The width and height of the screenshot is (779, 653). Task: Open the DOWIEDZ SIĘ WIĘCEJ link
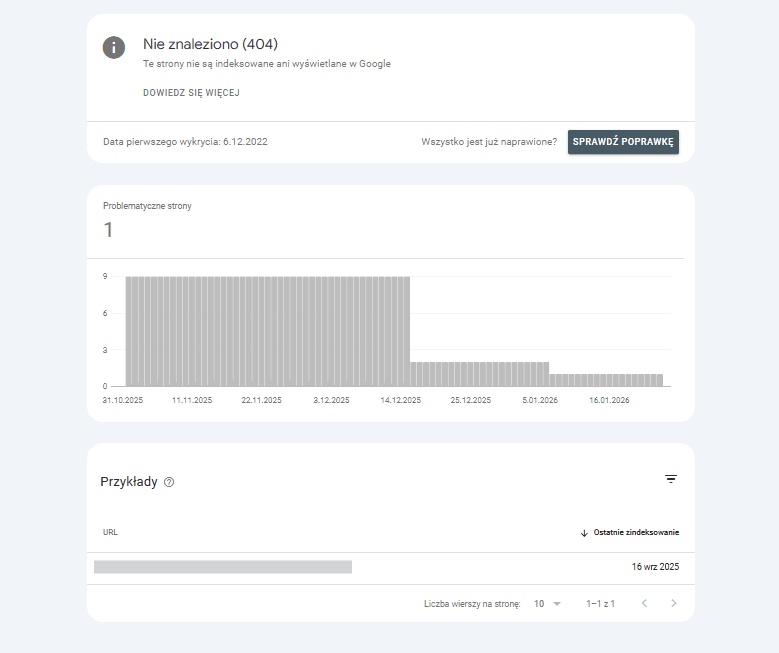[191, 93]
